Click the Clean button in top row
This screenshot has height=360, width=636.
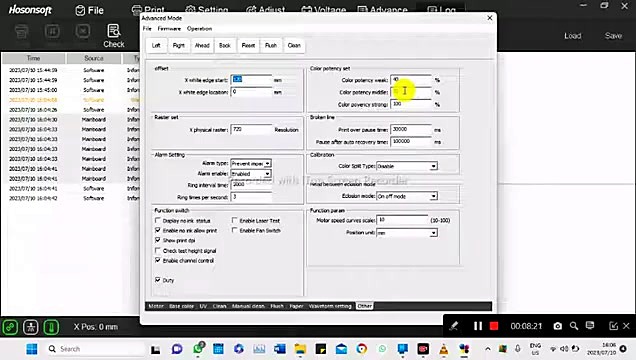click(x=294, y=45)
